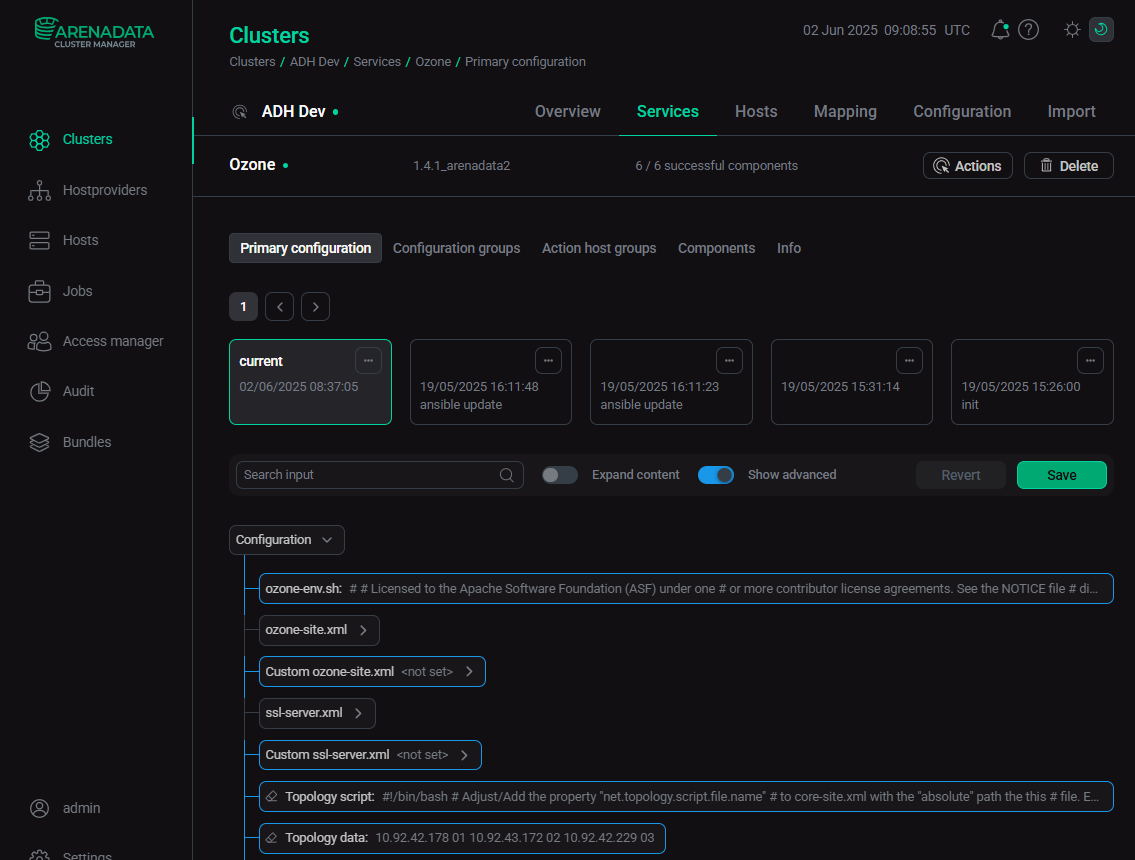Open the menu on the 16:11:23 ansible update card
This screenshot has height=860, width=1135.
(x=729, y=361)
